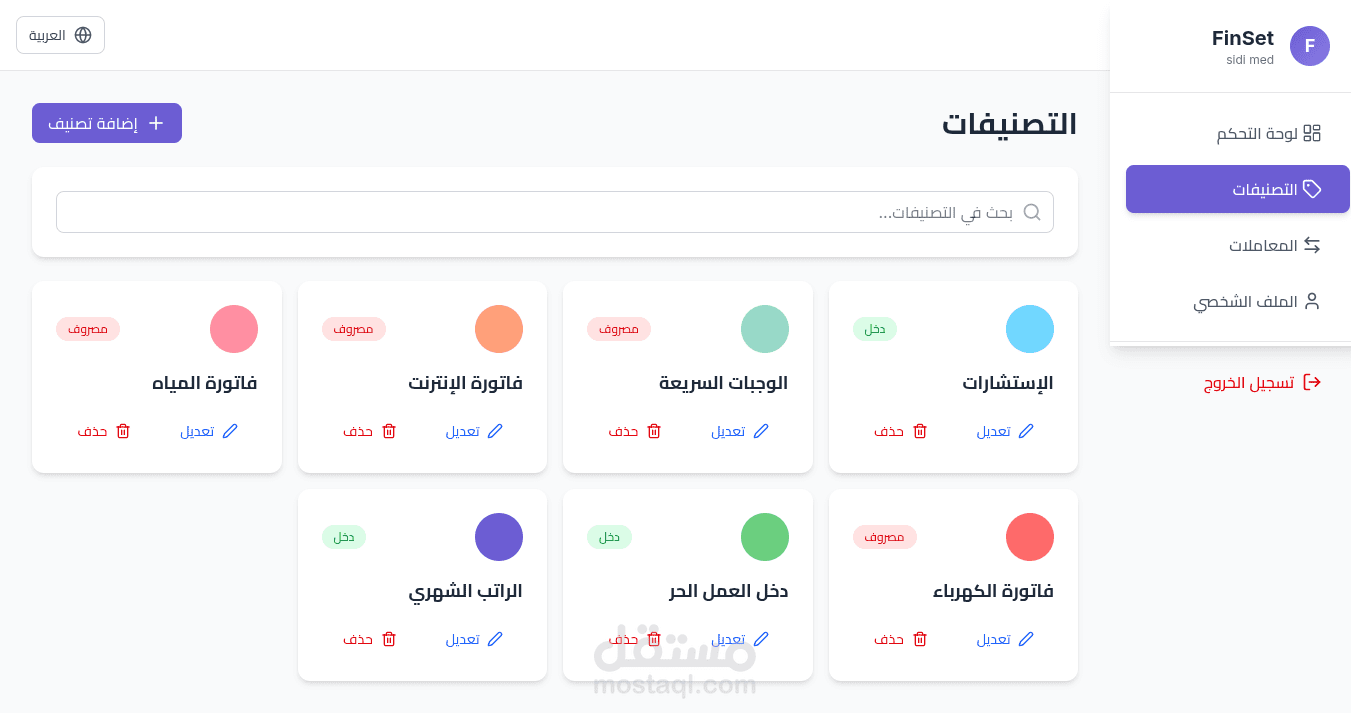Click the إضافة تصنيف add category button
The height and width of the screenshot is (713, 1351).
(x=107, y=123)
